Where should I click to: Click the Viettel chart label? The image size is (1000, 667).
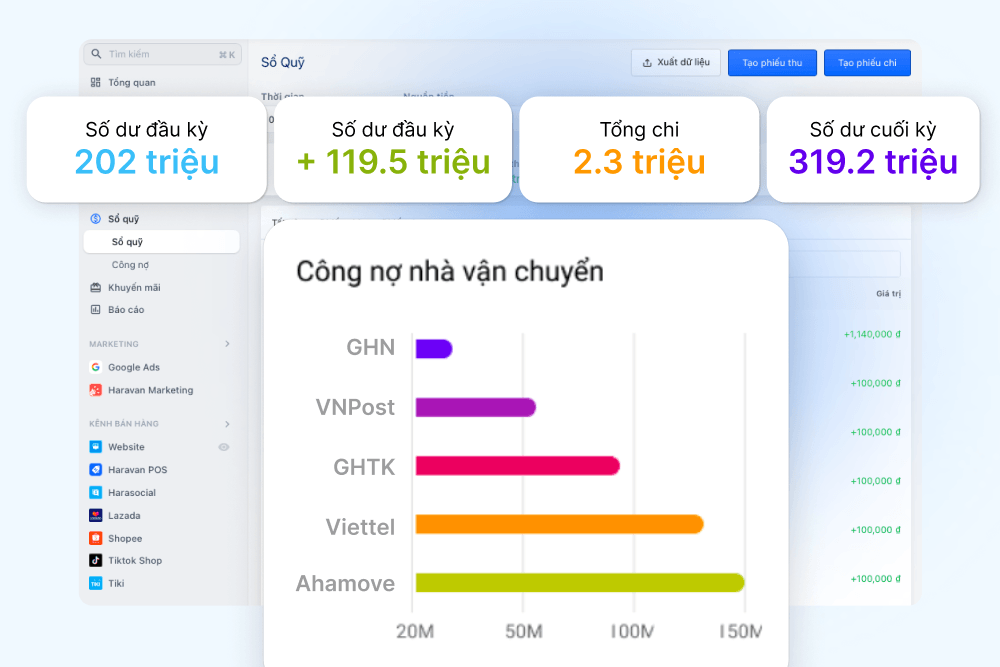(360, 527)
